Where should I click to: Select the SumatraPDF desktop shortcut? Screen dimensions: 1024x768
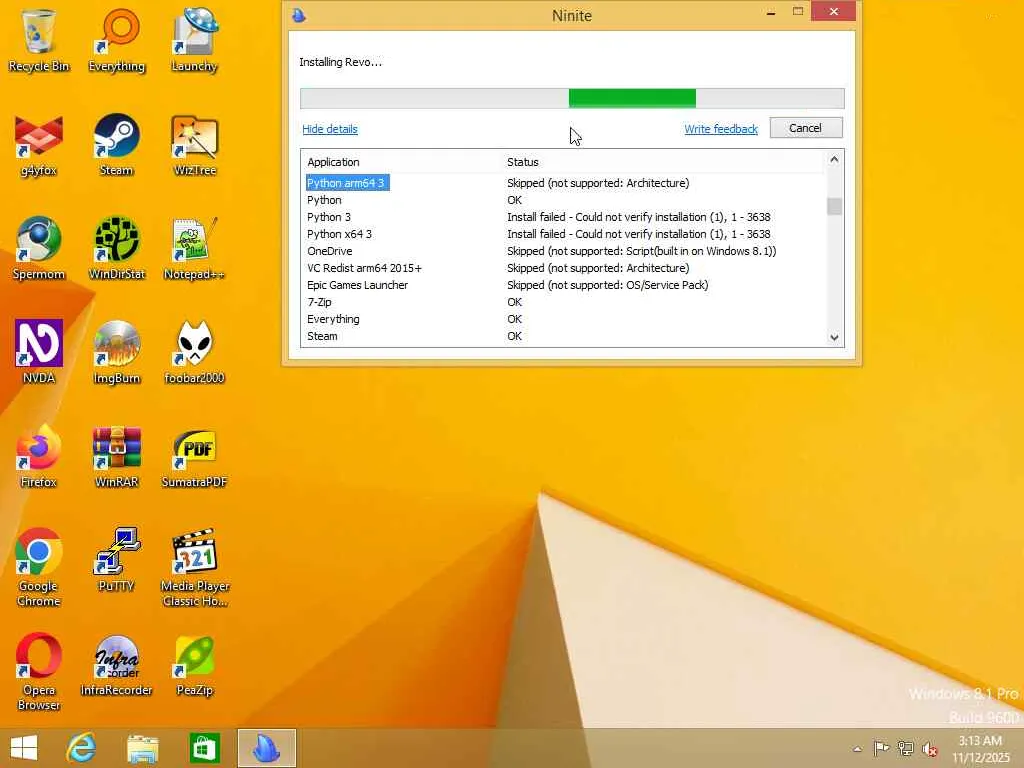point(194,456)
